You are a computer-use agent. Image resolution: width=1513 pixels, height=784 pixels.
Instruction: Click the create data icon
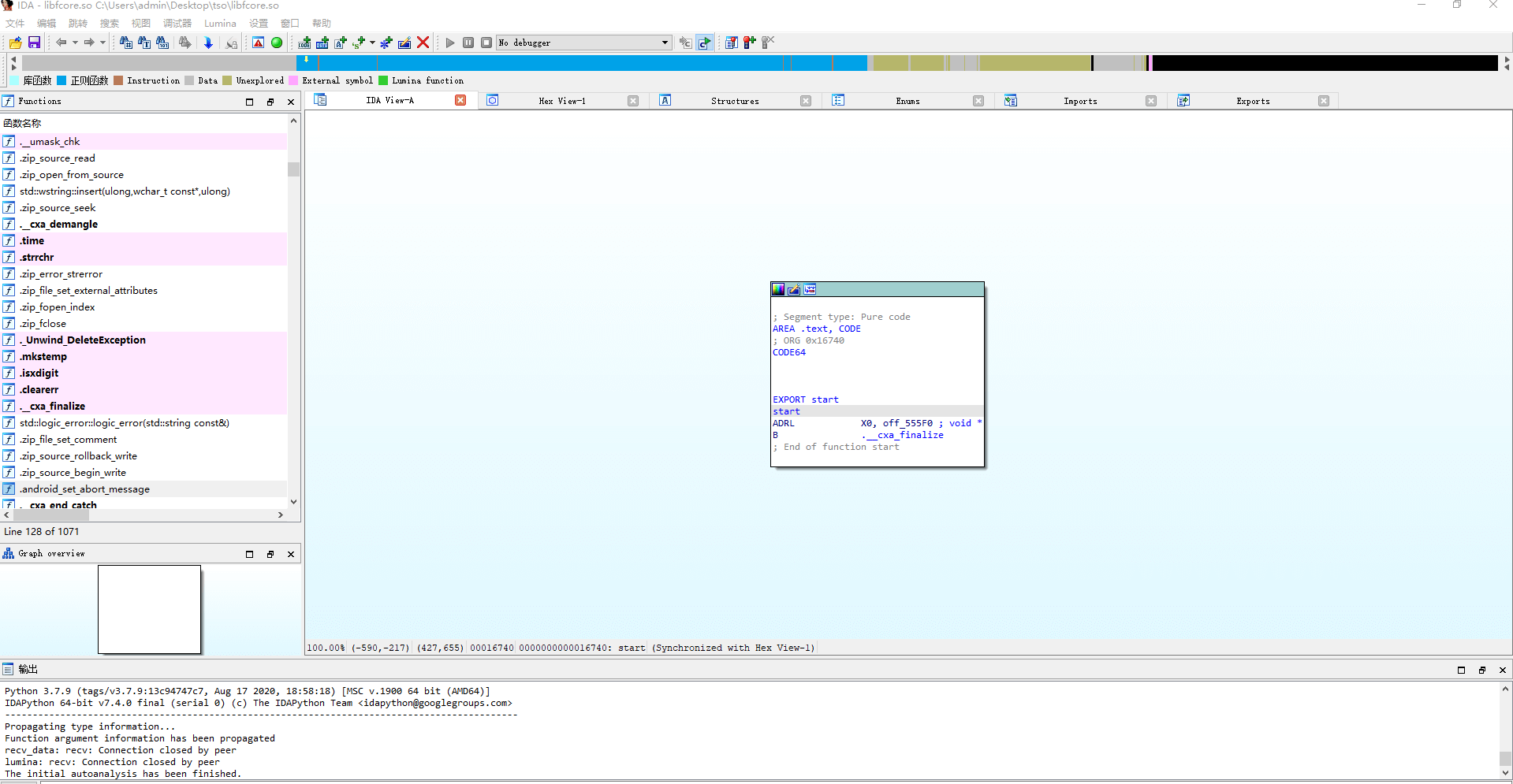click(322, 43)
